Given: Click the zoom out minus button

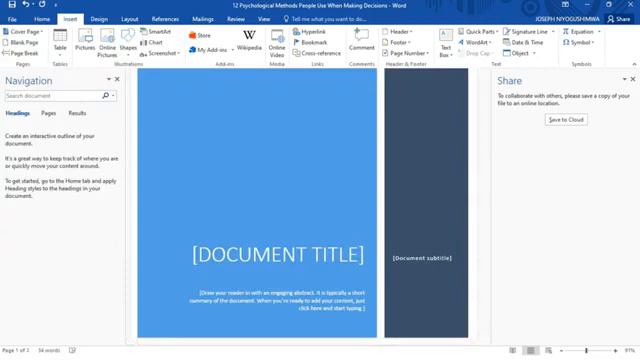Looking at the screenshot, I should [x=561, y=350].
